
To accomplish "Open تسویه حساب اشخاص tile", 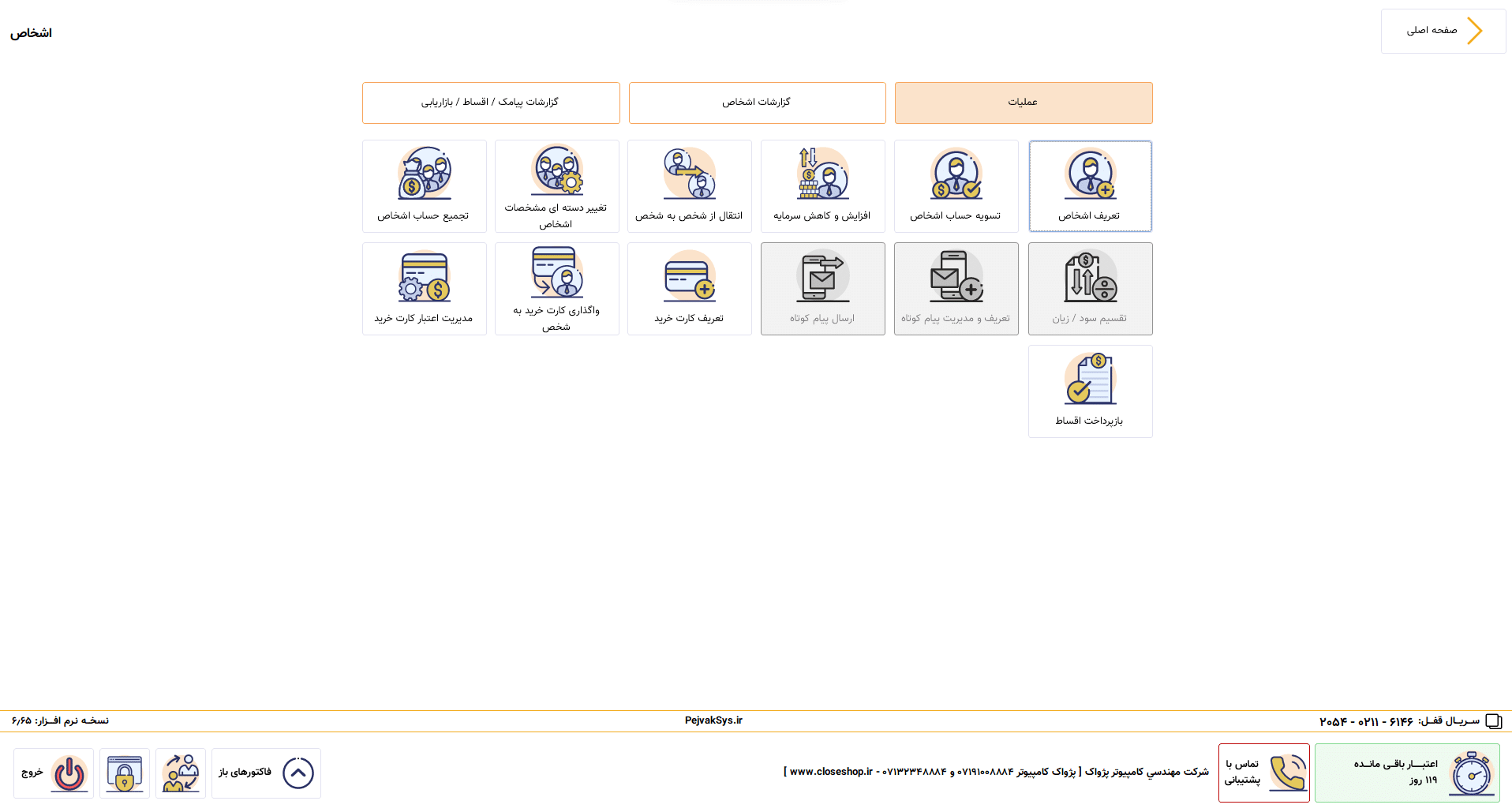I will 956,186.
